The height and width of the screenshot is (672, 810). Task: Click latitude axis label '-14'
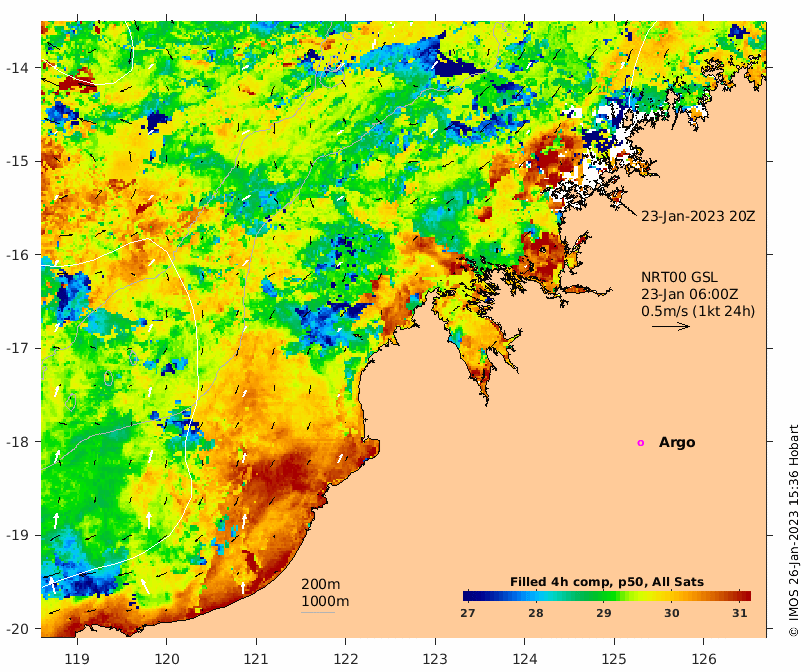click(x=17, y=68)
